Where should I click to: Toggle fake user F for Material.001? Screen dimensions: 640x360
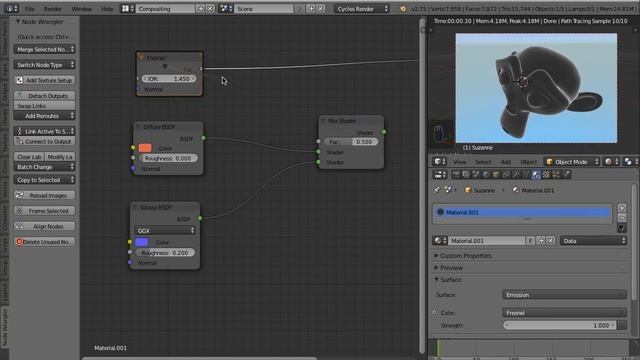pos(530,241)
